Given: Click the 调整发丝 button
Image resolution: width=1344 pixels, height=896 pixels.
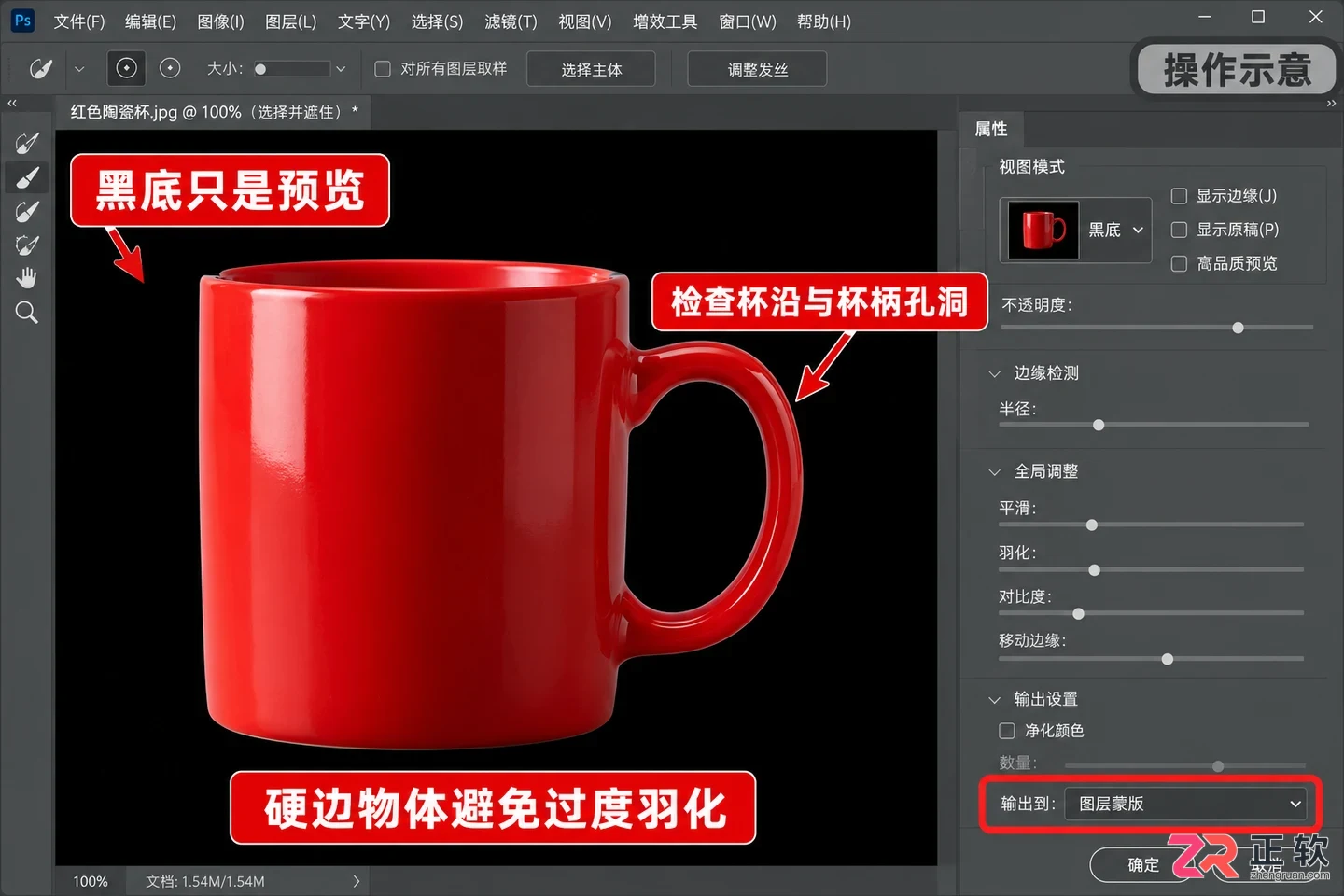Looking at the screenshot, I should point(757,69).
